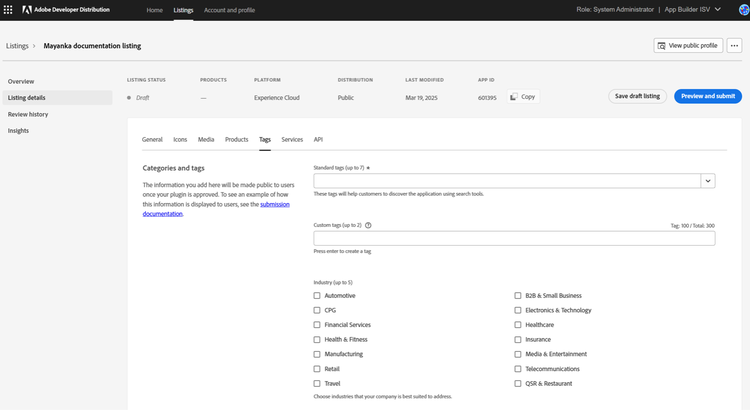
Task: Focus the Custom tags input field
Action: tap(514, 239)
